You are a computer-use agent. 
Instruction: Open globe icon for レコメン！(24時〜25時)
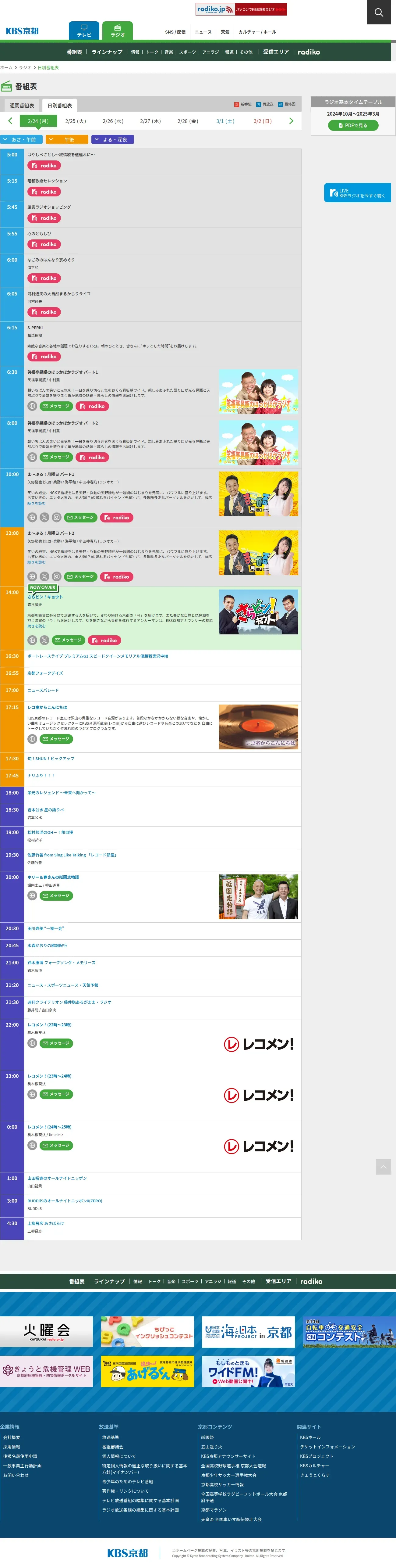[32, 1146]
